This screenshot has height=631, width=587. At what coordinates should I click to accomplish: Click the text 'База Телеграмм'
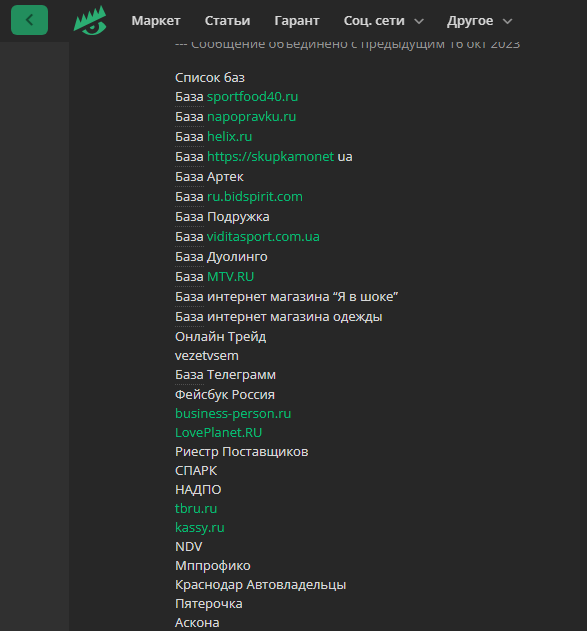[x=225, y=375]
